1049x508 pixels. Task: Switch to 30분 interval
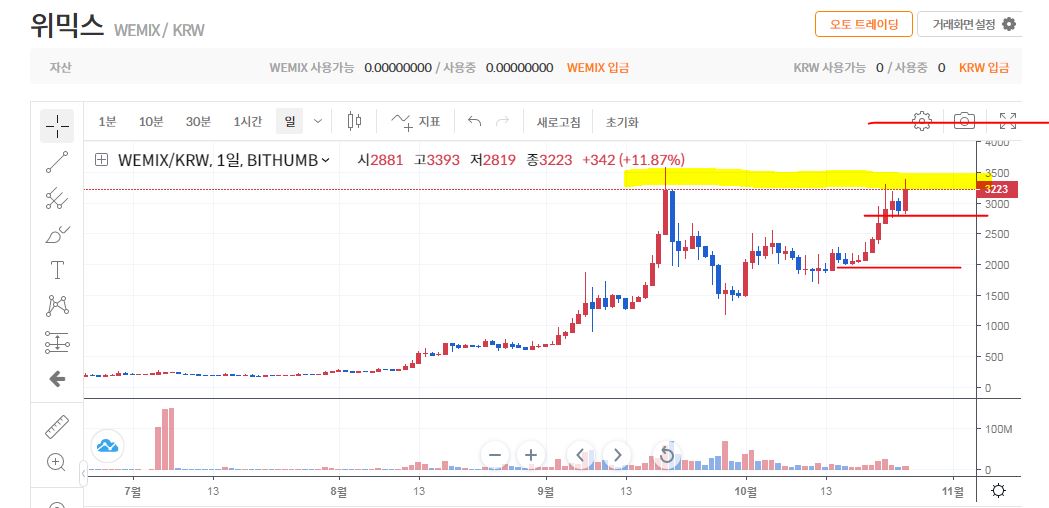(x=198, y=122)
